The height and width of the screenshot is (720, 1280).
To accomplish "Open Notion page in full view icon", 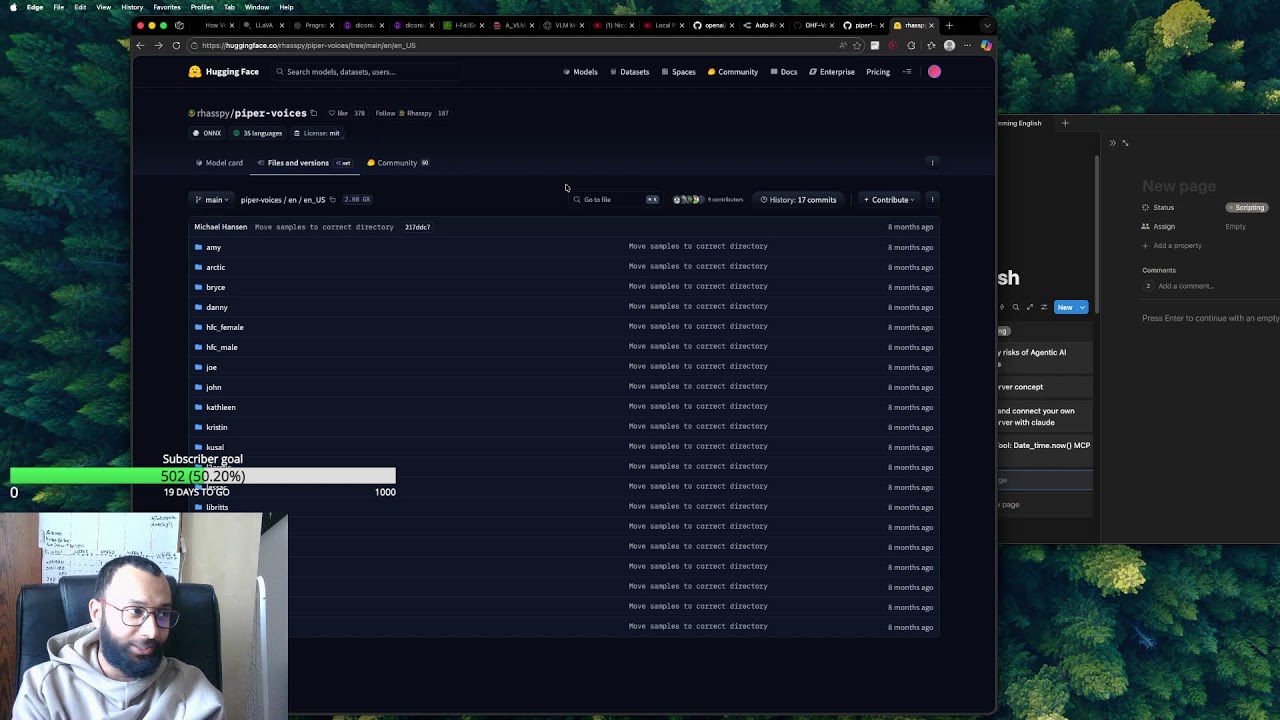I will click(x=1125, y=143).
